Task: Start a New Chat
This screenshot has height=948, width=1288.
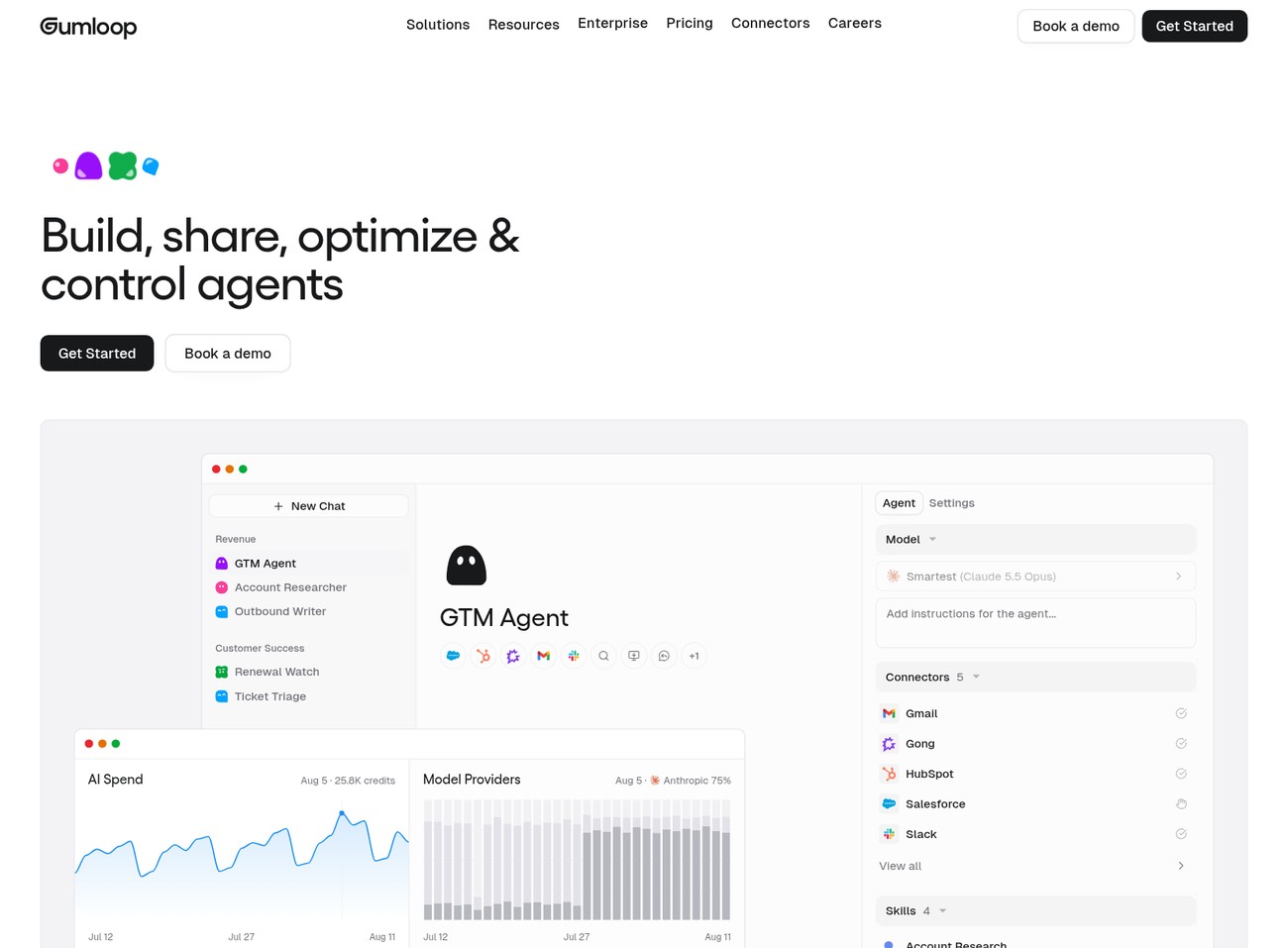Action: [309, 506]
